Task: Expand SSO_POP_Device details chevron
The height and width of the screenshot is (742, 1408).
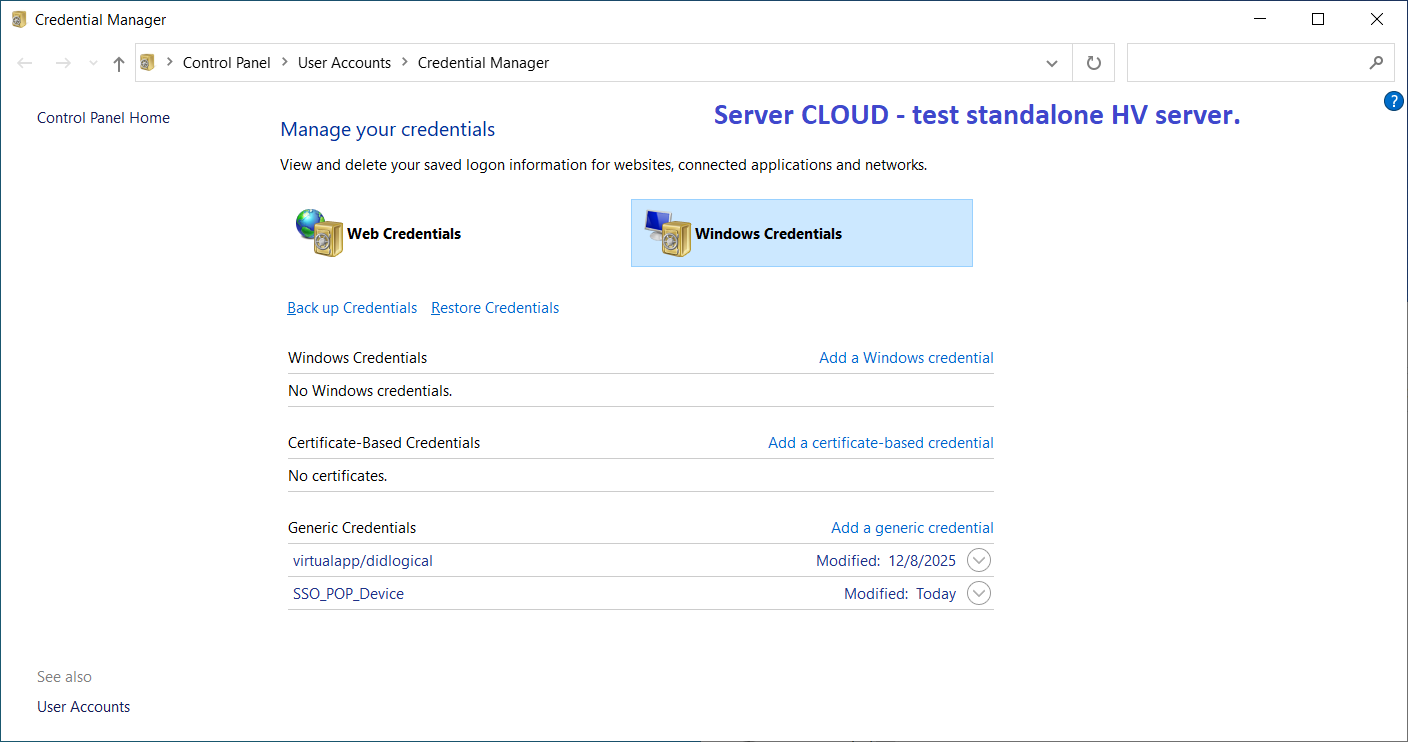Action: pyautogui.click(x=979, y=593)
